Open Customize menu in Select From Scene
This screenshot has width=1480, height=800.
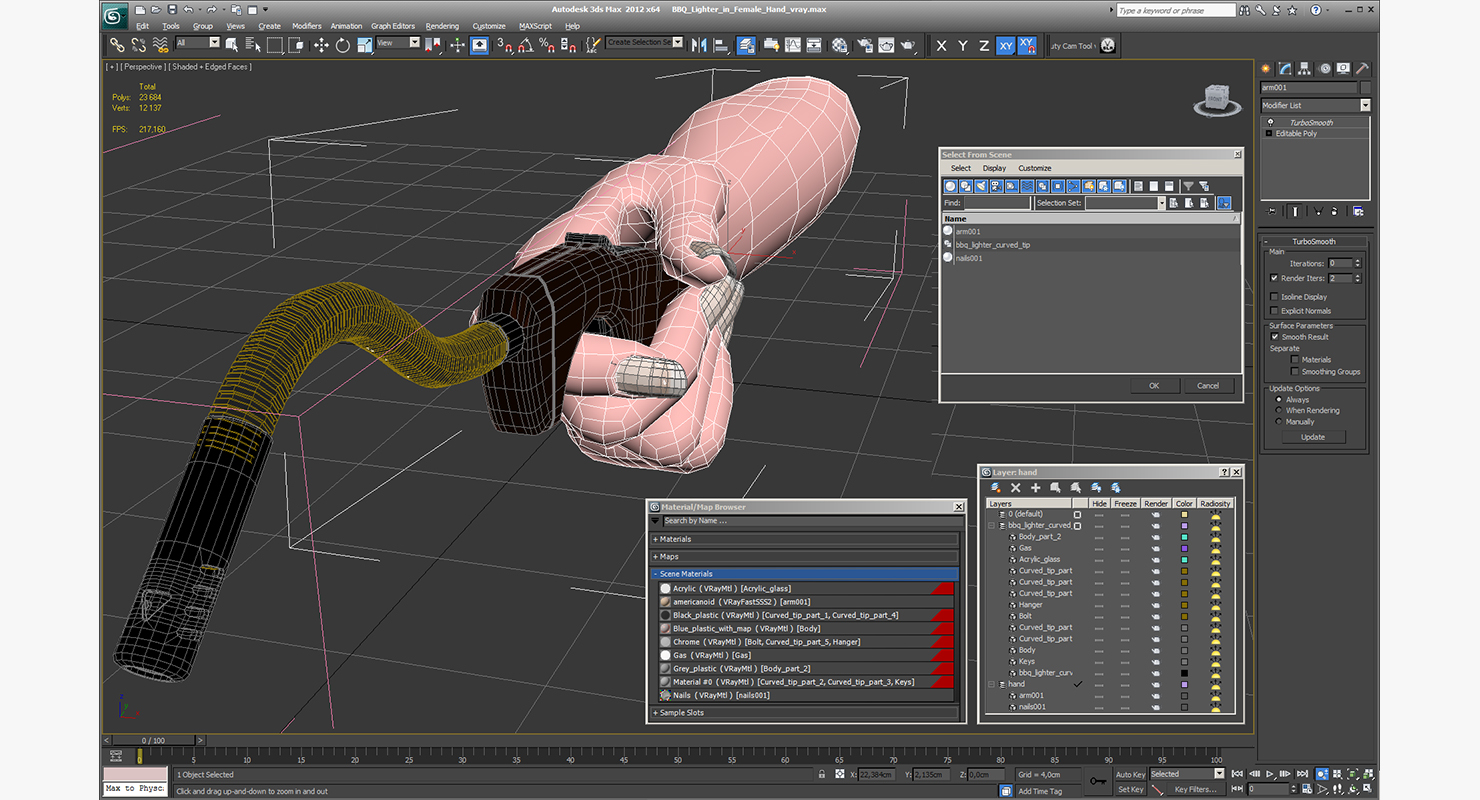click(1035, 168)
